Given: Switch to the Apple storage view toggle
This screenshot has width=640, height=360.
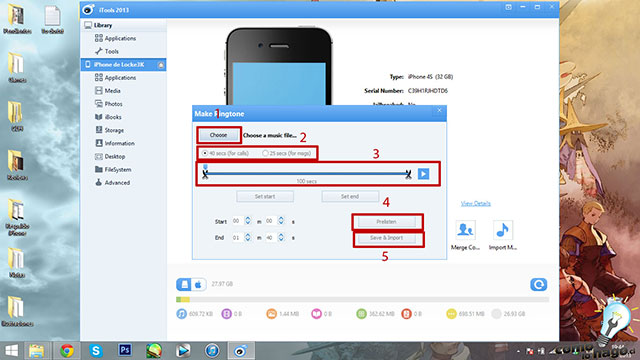Looking at the screenshot, I should [198, 284].
